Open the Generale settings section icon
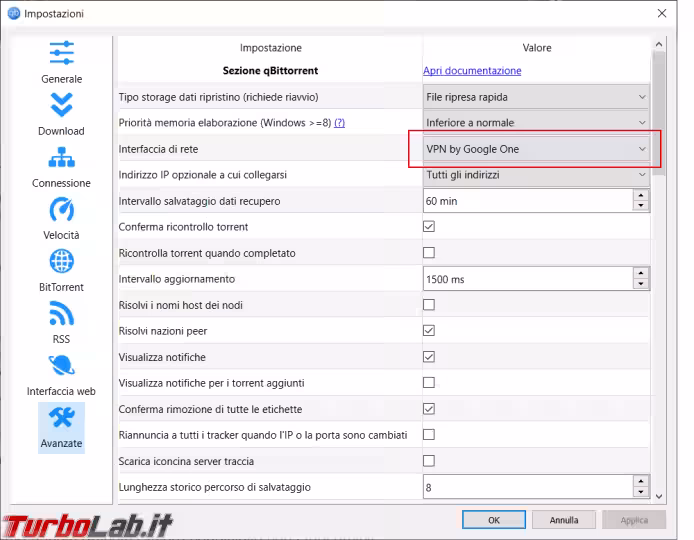The image size is (694, 540). [62, 53]
